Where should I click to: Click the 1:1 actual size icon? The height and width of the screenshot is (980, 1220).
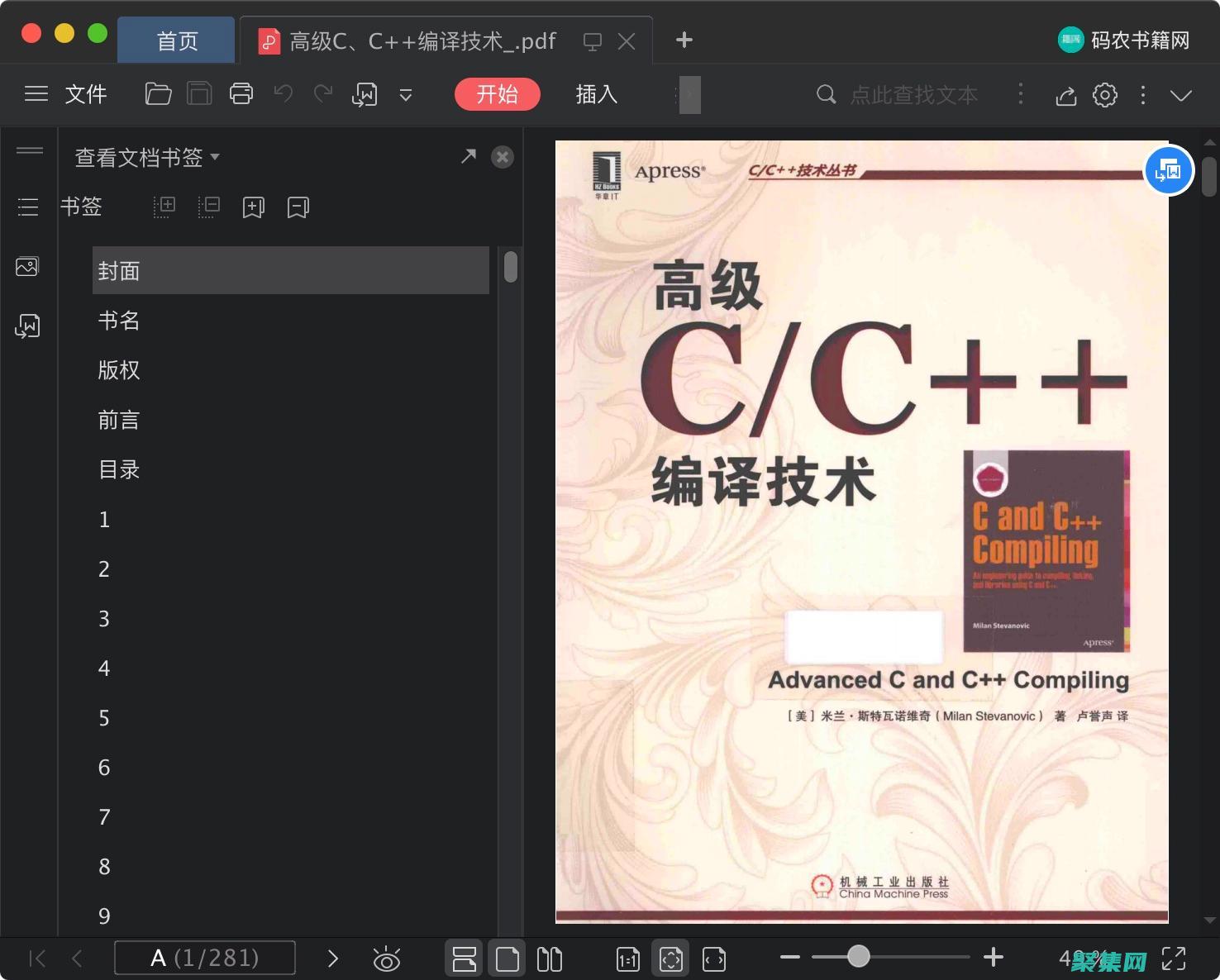click(x=627, y=958)
